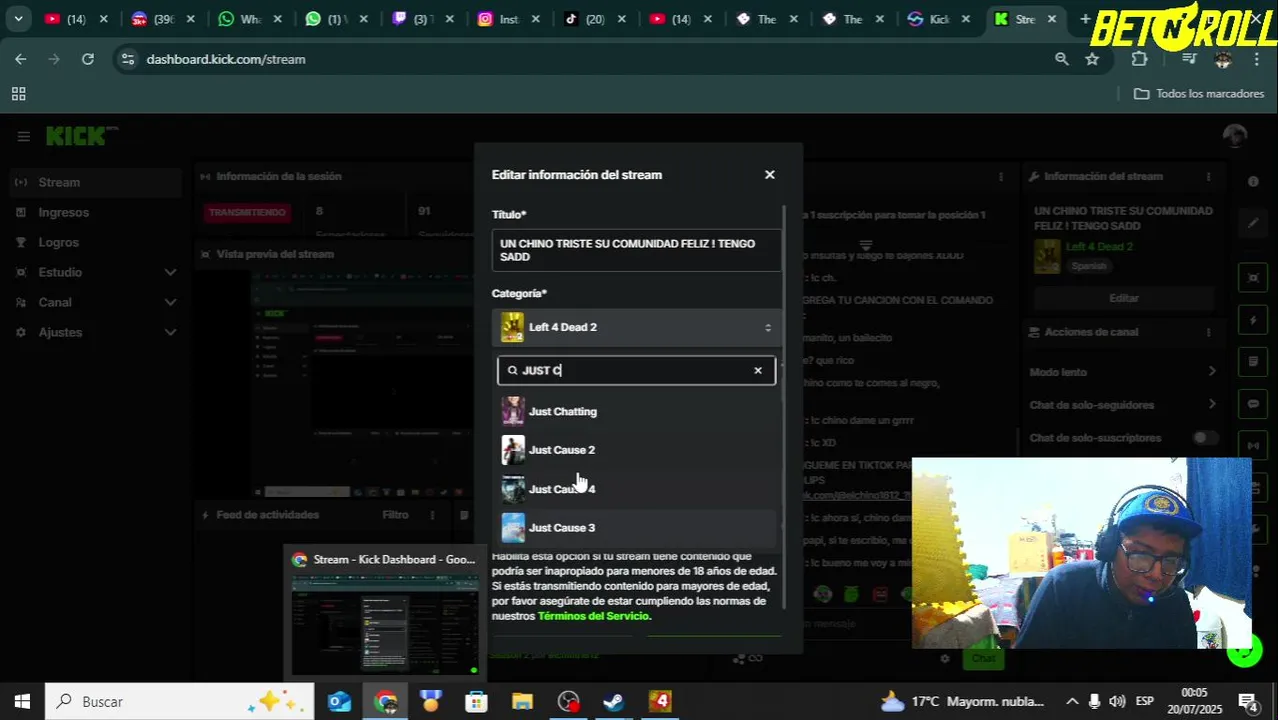
Task: Open the Left 4 Dead 2 taskbar icon
Action: pos(660,702)
